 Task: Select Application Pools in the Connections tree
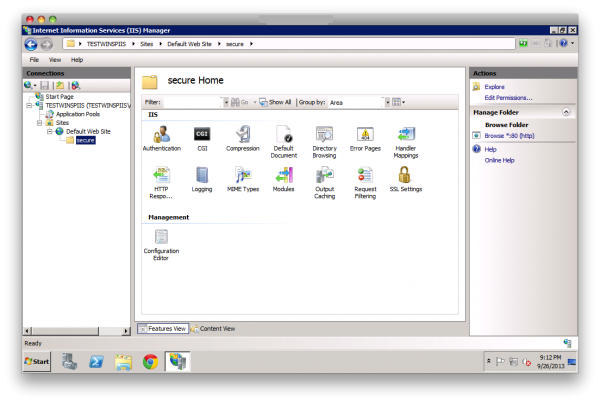[76, 114]
